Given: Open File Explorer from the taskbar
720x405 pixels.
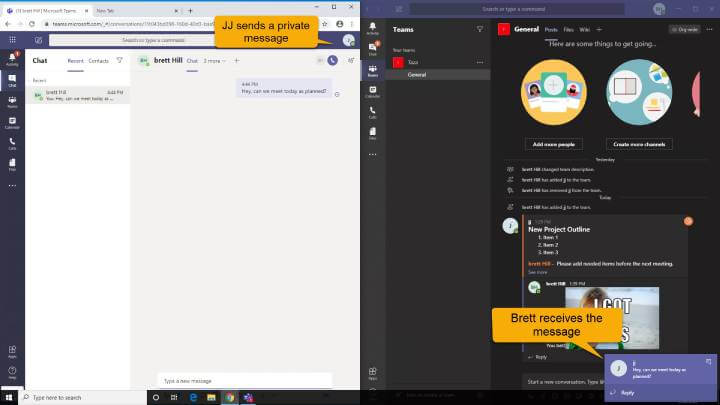Looking at the screenshot, I should [x=211, y=397].
